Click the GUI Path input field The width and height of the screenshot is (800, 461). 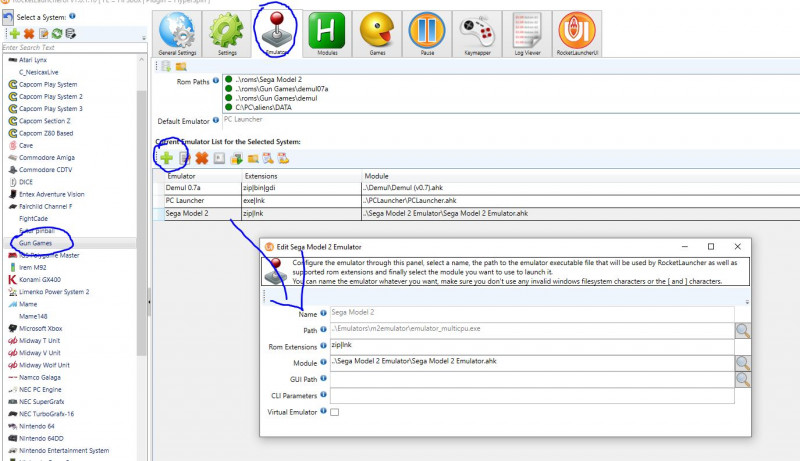pyautogui.click(x=532, y=379)
